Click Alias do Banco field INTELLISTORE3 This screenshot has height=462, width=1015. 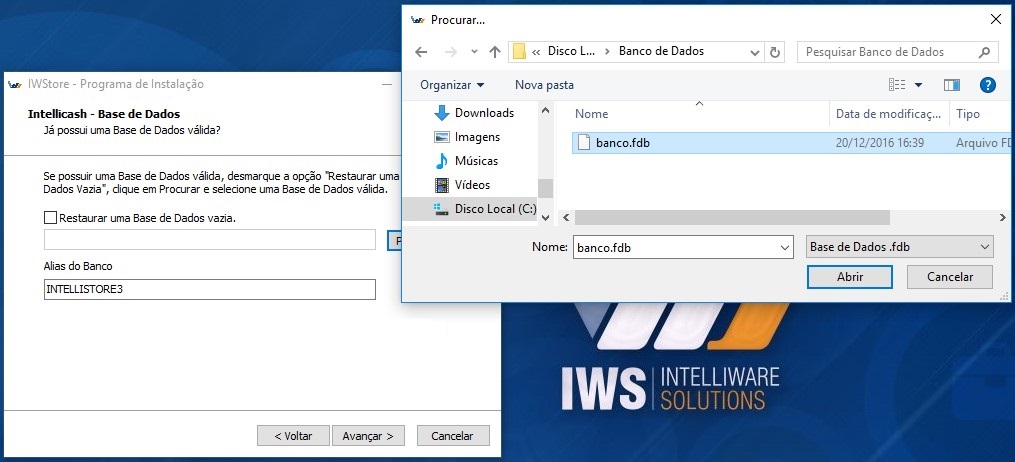[x=210, y=289]
